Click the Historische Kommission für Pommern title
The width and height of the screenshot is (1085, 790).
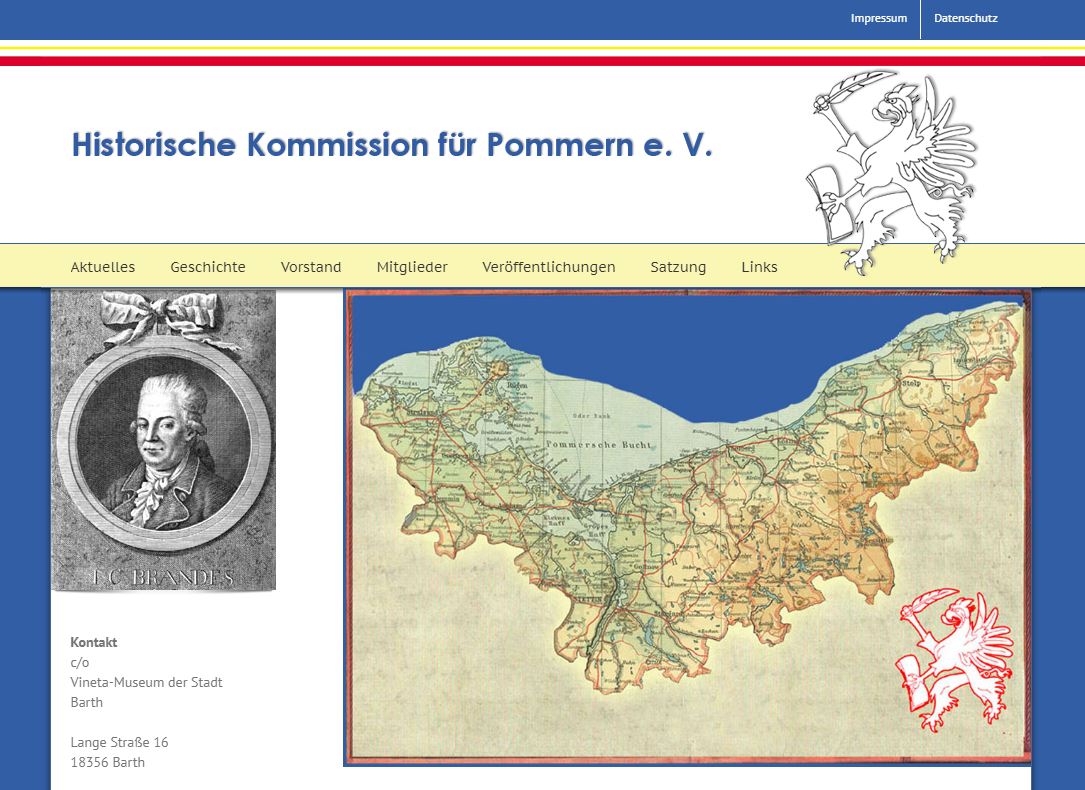(392, 145)
